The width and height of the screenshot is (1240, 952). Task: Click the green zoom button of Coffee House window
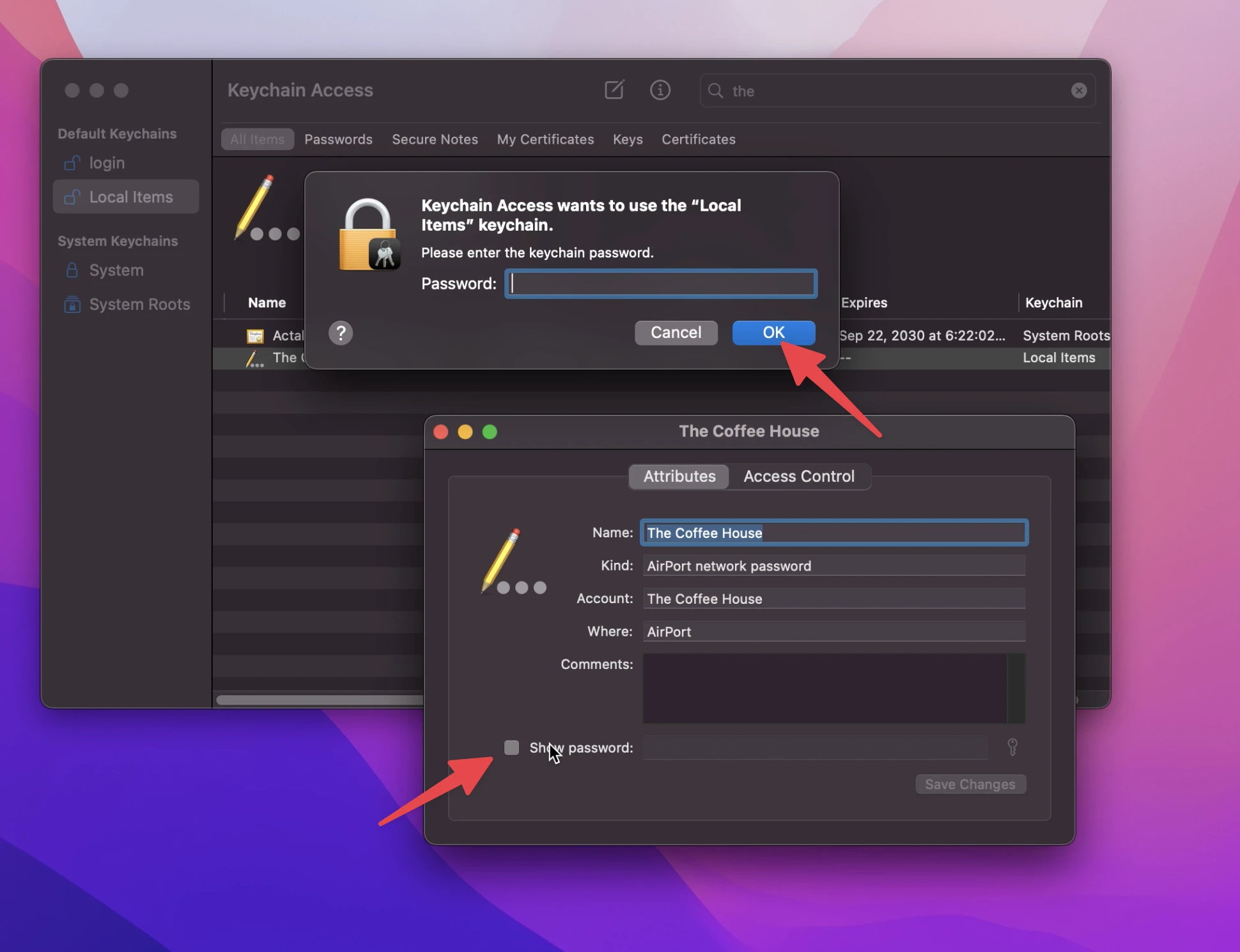point(490,432)
